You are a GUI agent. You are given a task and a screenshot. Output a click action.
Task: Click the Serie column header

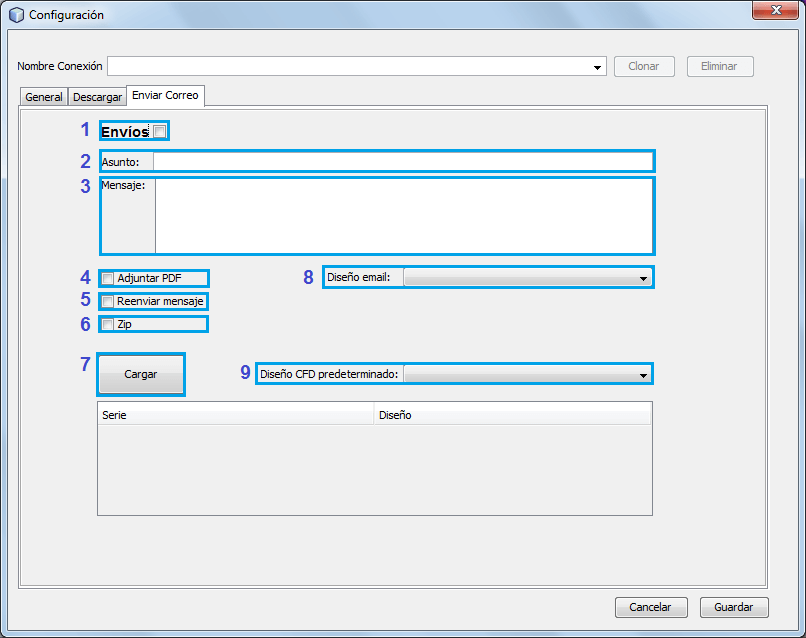point(235,415)
